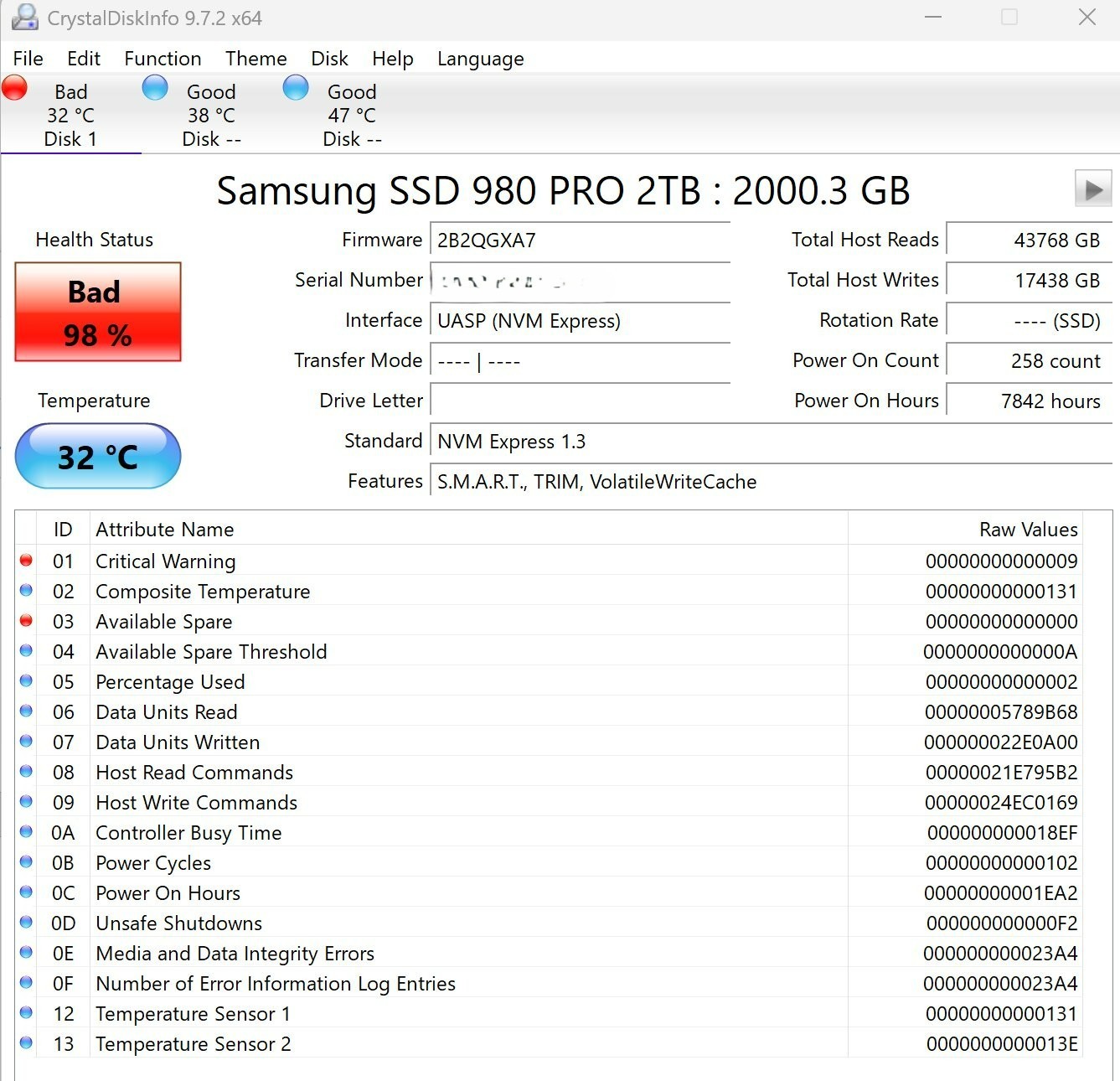Open the Function menu

point(163,59)
